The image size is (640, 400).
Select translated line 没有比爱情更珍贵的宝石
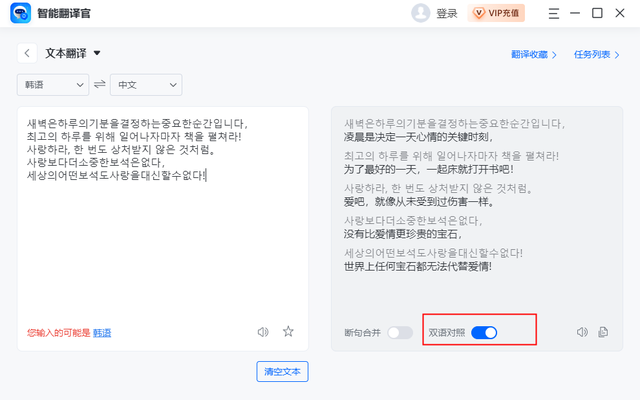click(403, 234)
